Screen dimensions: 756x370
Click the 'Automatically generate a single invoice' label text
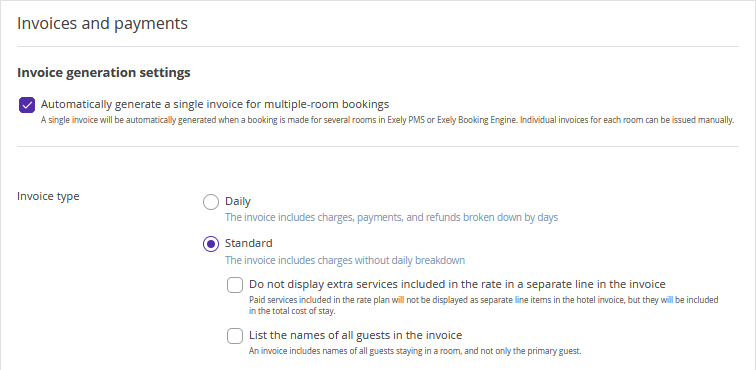click(x=215, y=104)
